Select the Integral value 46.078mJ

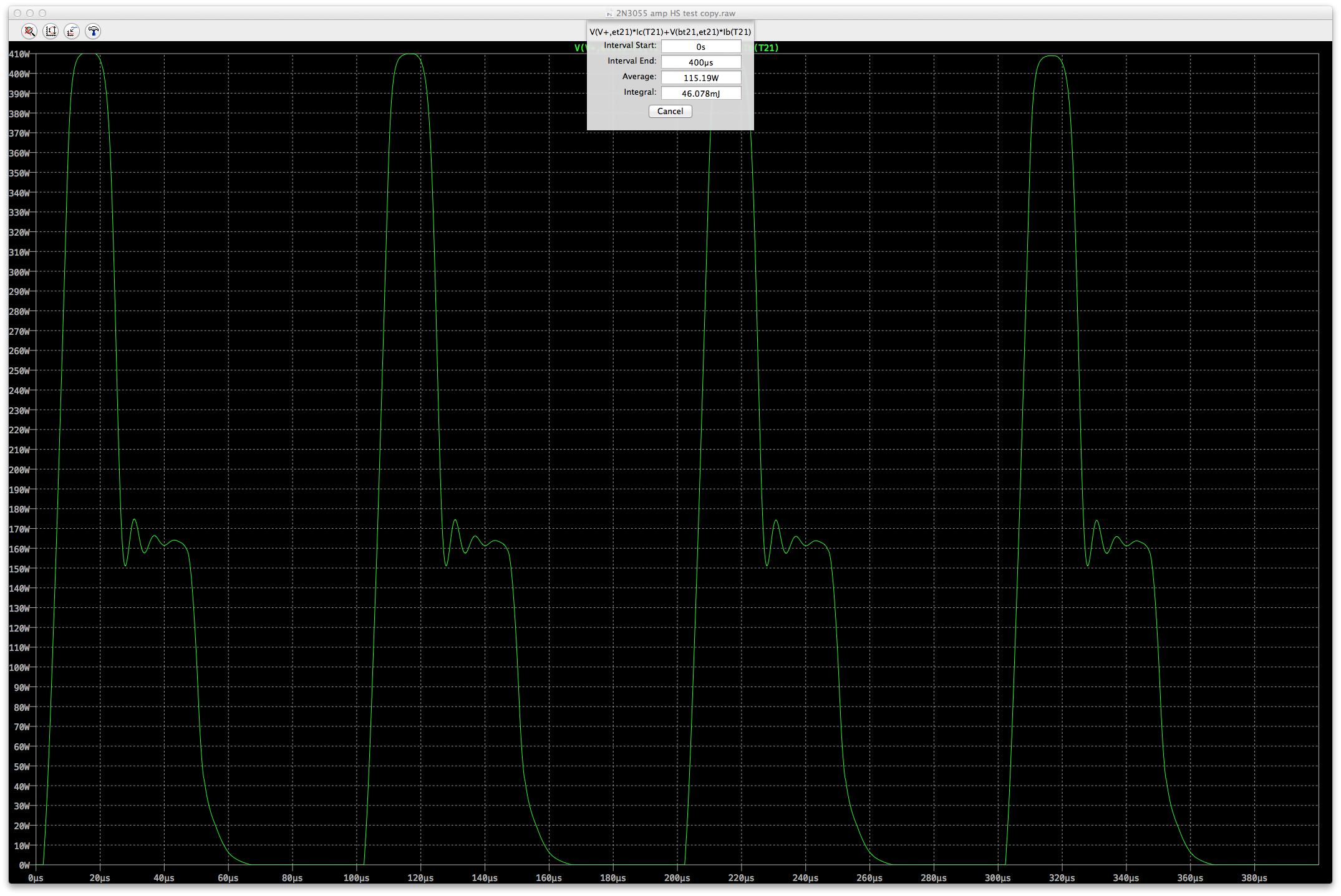tap(701, 94)
